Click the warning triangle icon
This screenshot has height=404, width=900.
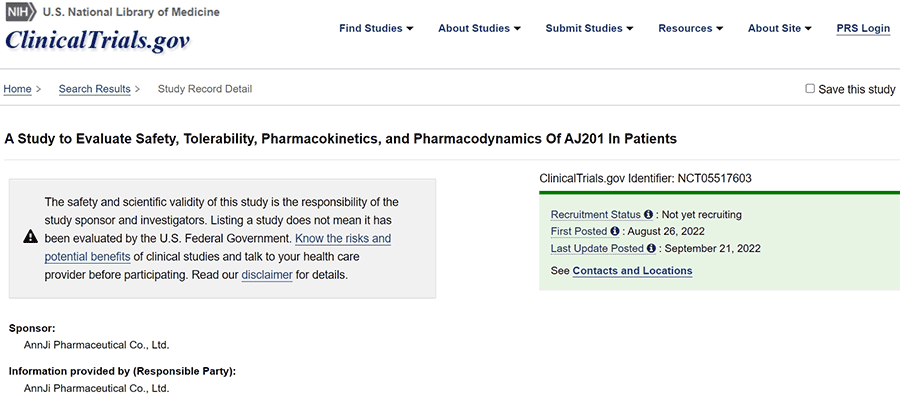tap(31, 238)
